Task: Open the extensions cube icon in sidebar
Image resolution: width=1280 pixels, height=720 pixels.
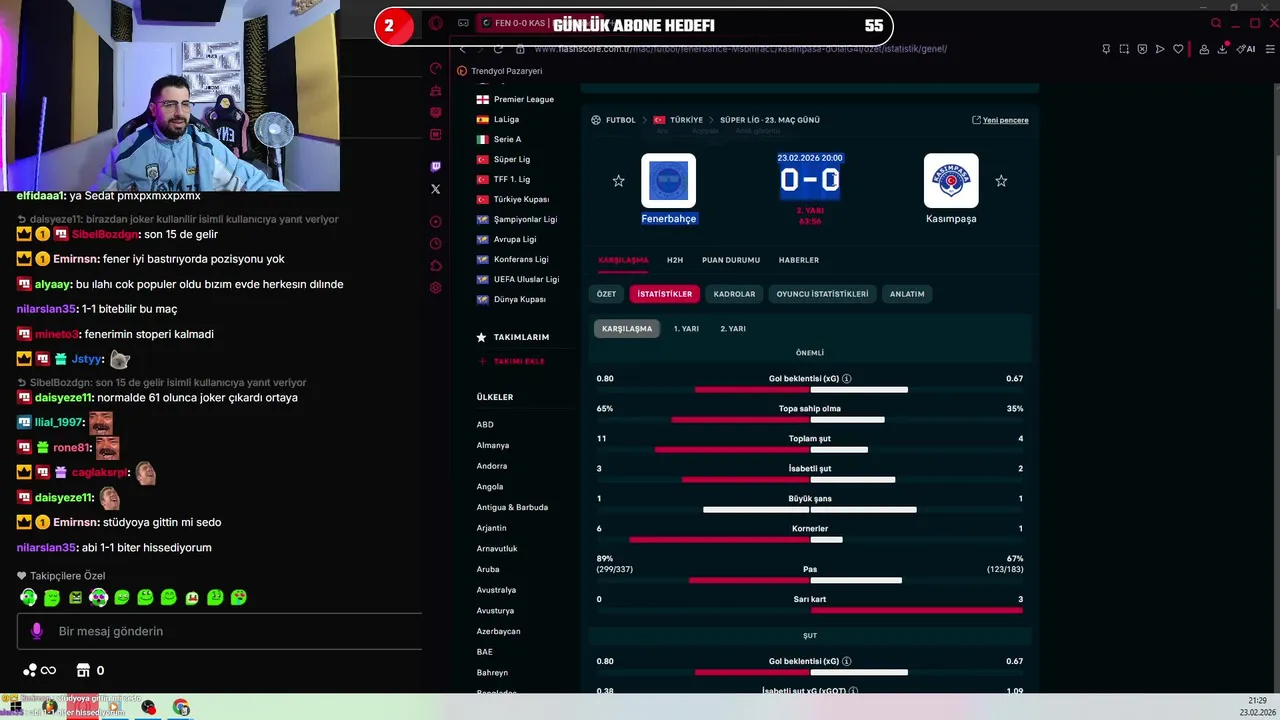Action: click(435, 266)
